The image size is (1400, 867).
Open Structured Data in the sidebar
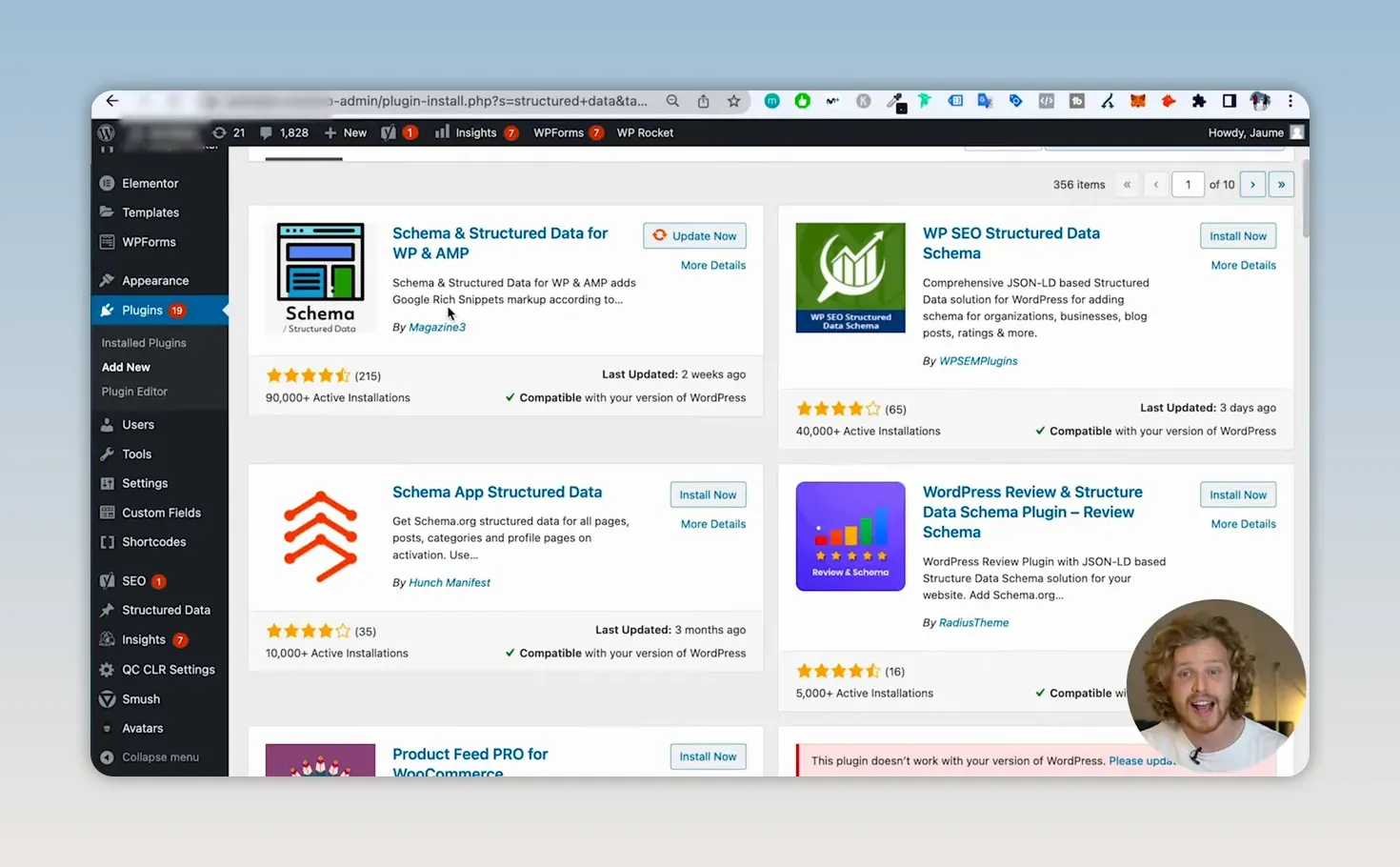click(166, 611)
